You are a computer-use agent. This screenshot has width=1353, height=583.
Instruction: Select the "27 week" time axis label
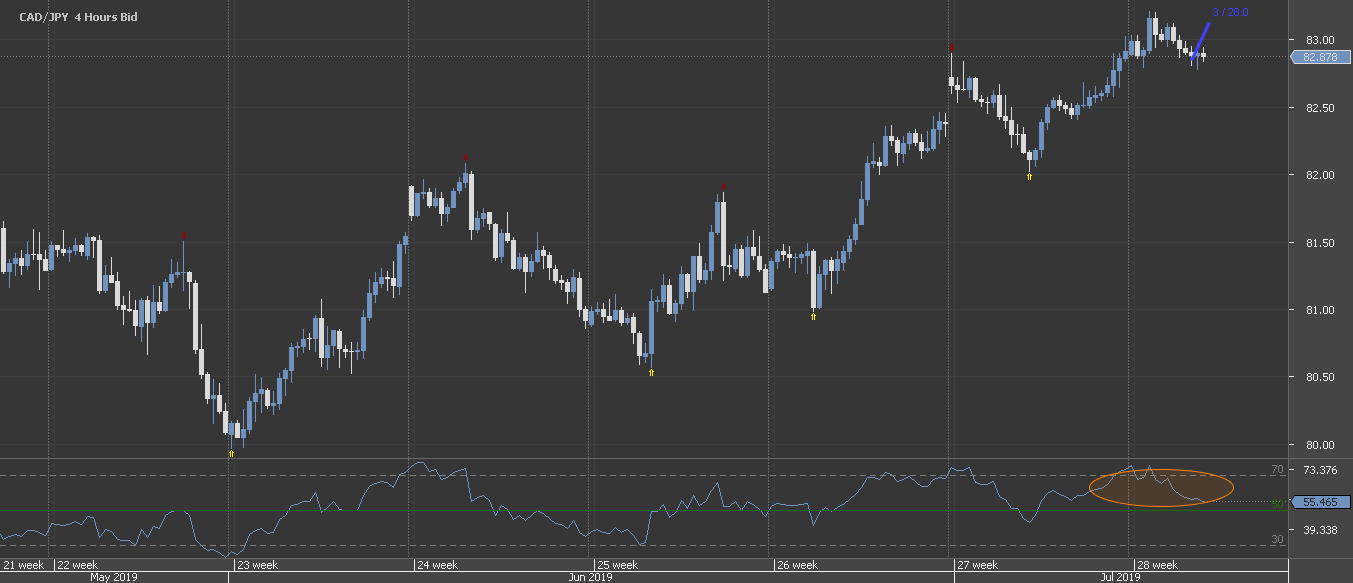pyautogui.click(x=977, y=565)
